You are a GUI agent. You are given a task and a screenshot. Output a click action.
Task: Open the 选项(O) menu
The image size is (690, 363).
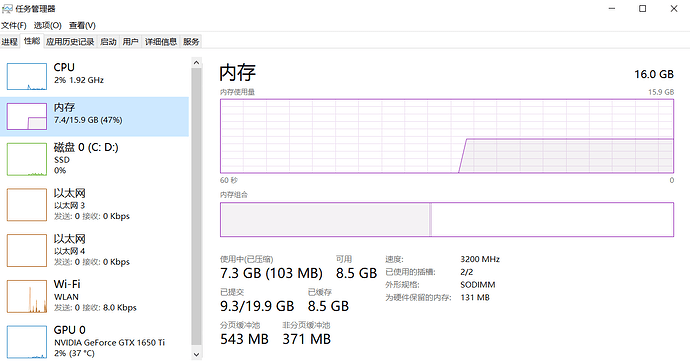click(x=48, y=26)
